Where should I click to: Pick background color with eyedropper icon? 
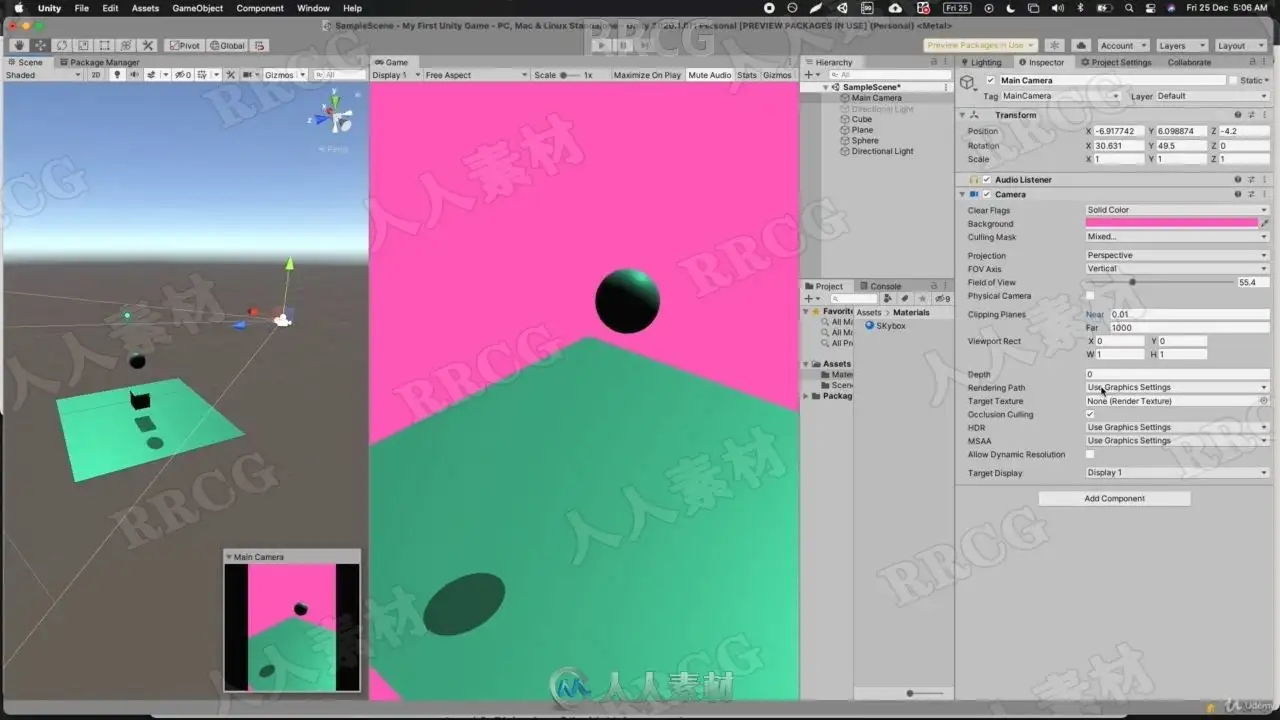[1265, 224]
